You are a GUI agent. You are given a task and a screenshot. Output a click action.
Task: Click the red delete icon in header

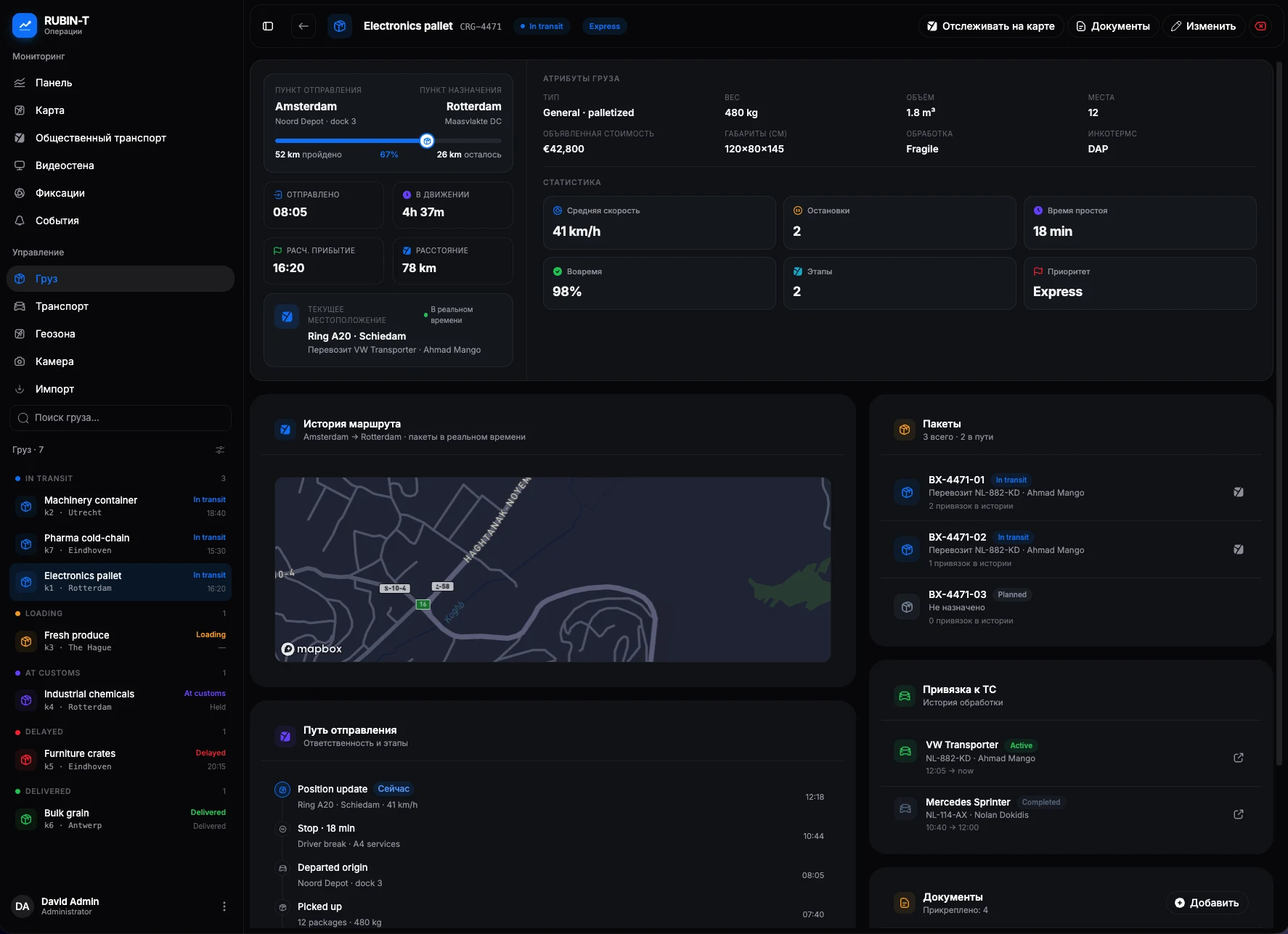coord(1261,26)
